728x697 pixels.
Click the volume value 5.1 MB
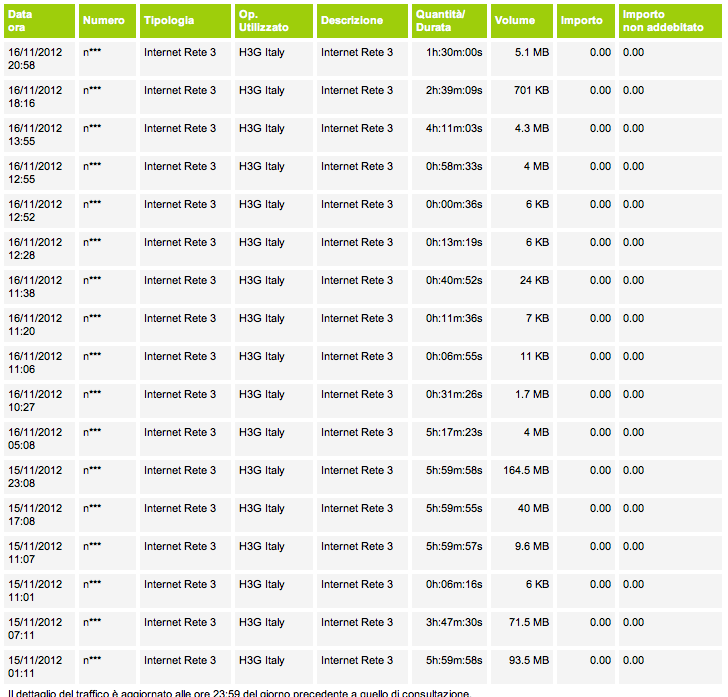(x=532, y=52)
